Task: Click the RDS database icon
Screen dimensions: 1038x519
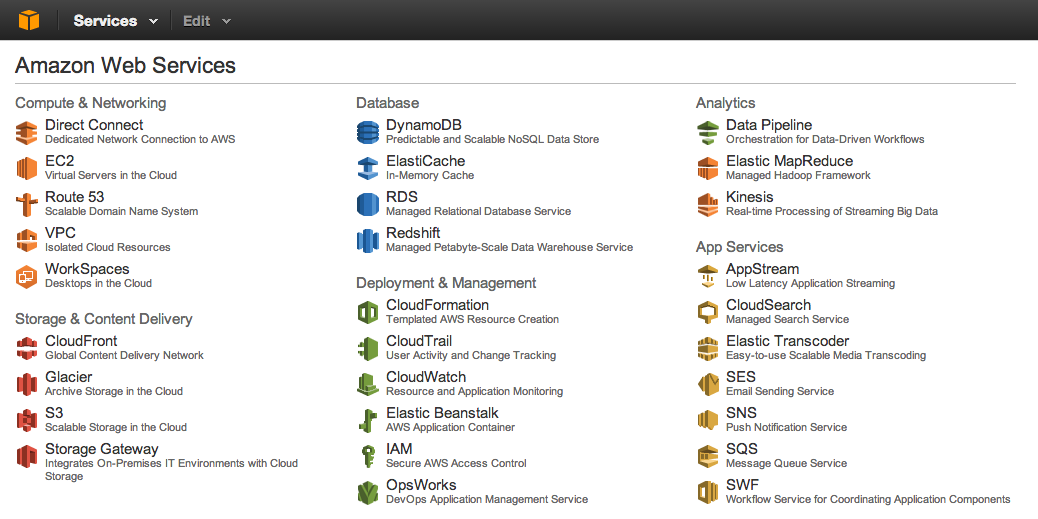Action: (x=367, y=204)
